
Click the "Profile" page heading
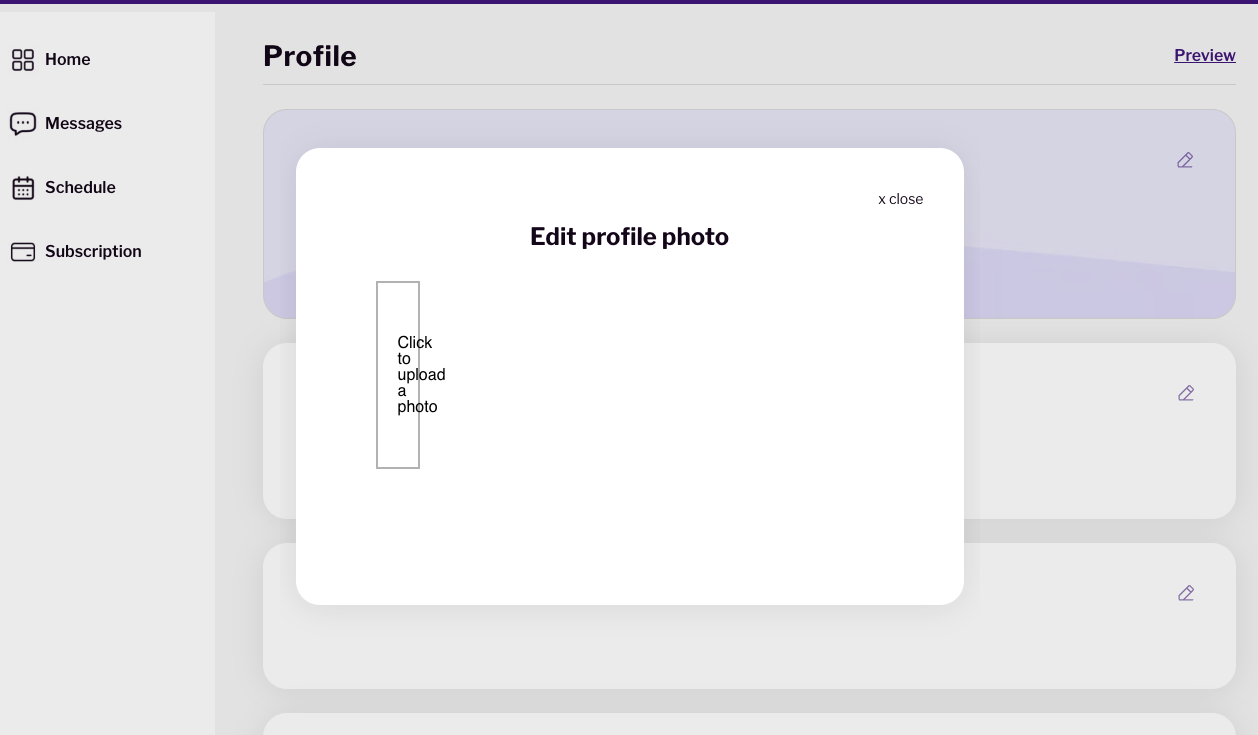[x=309, y=56]
